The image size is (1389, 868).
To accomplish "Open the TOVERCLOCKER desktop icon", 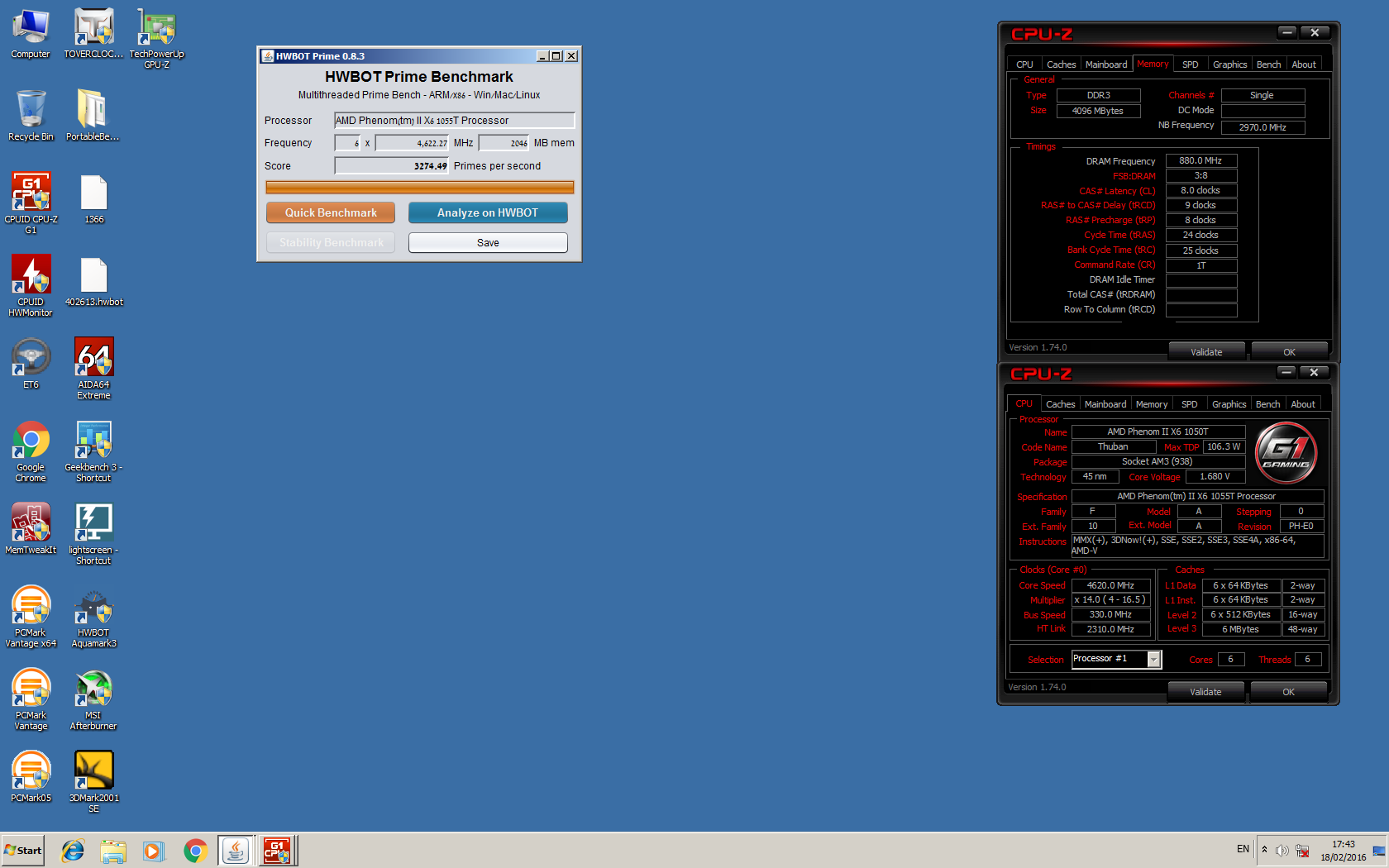I will 93,33.
